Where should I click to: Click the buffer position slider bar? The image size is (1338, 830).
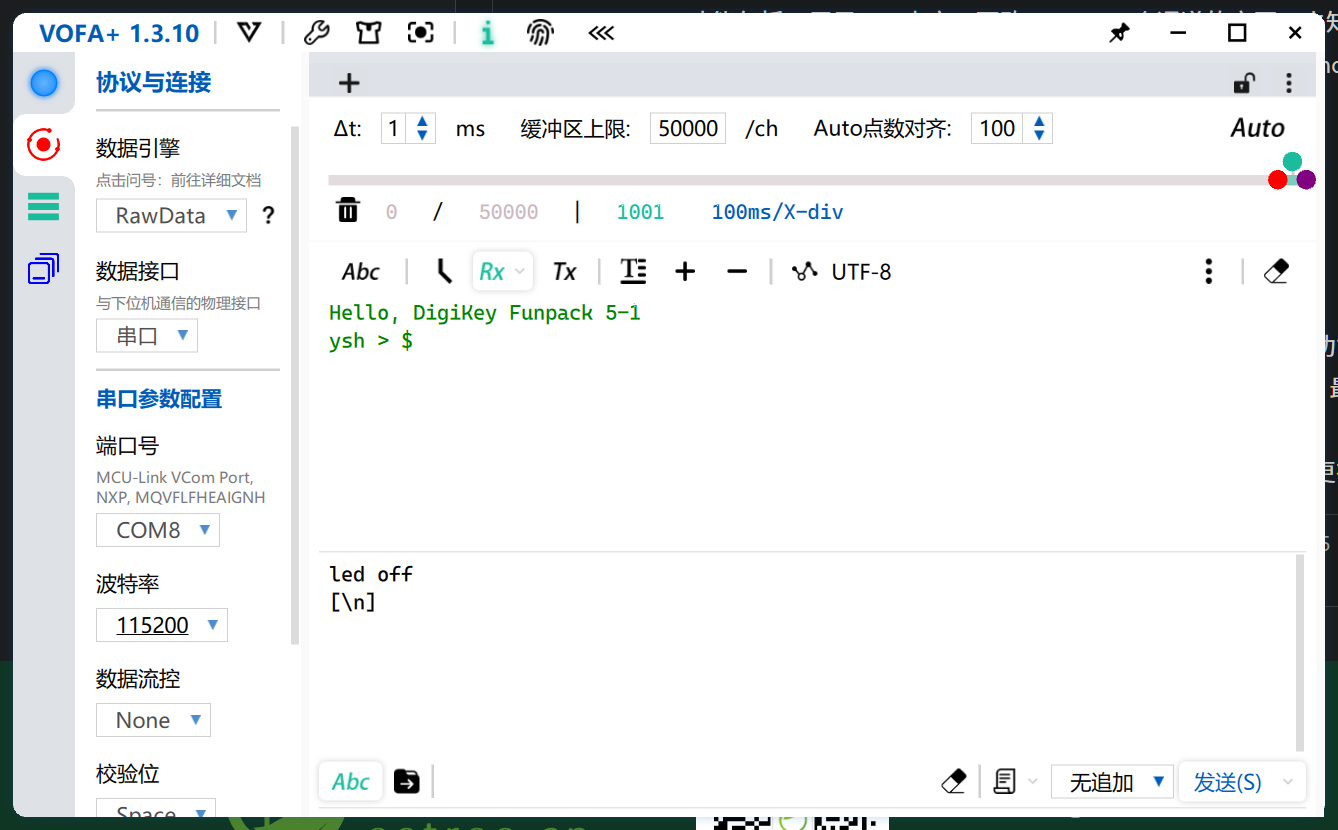[x=800, y=180]
